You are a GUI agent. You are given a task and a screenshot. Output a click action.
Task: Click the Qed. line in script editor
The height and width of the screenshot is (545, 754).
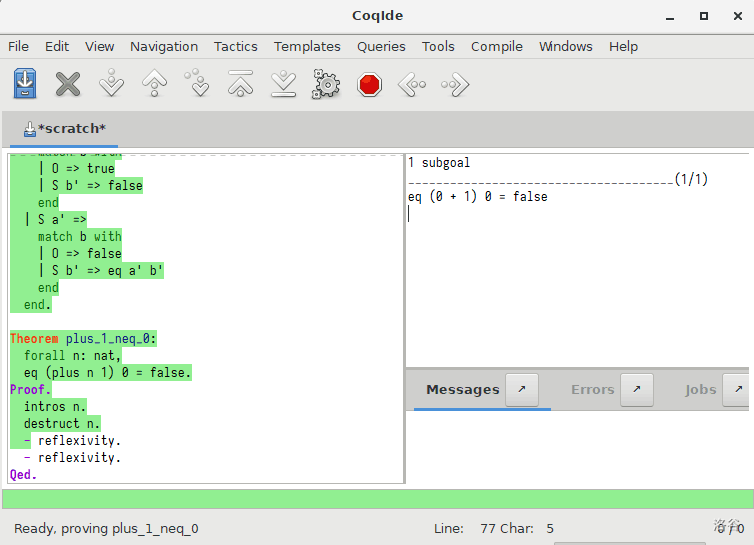(23, 475)
